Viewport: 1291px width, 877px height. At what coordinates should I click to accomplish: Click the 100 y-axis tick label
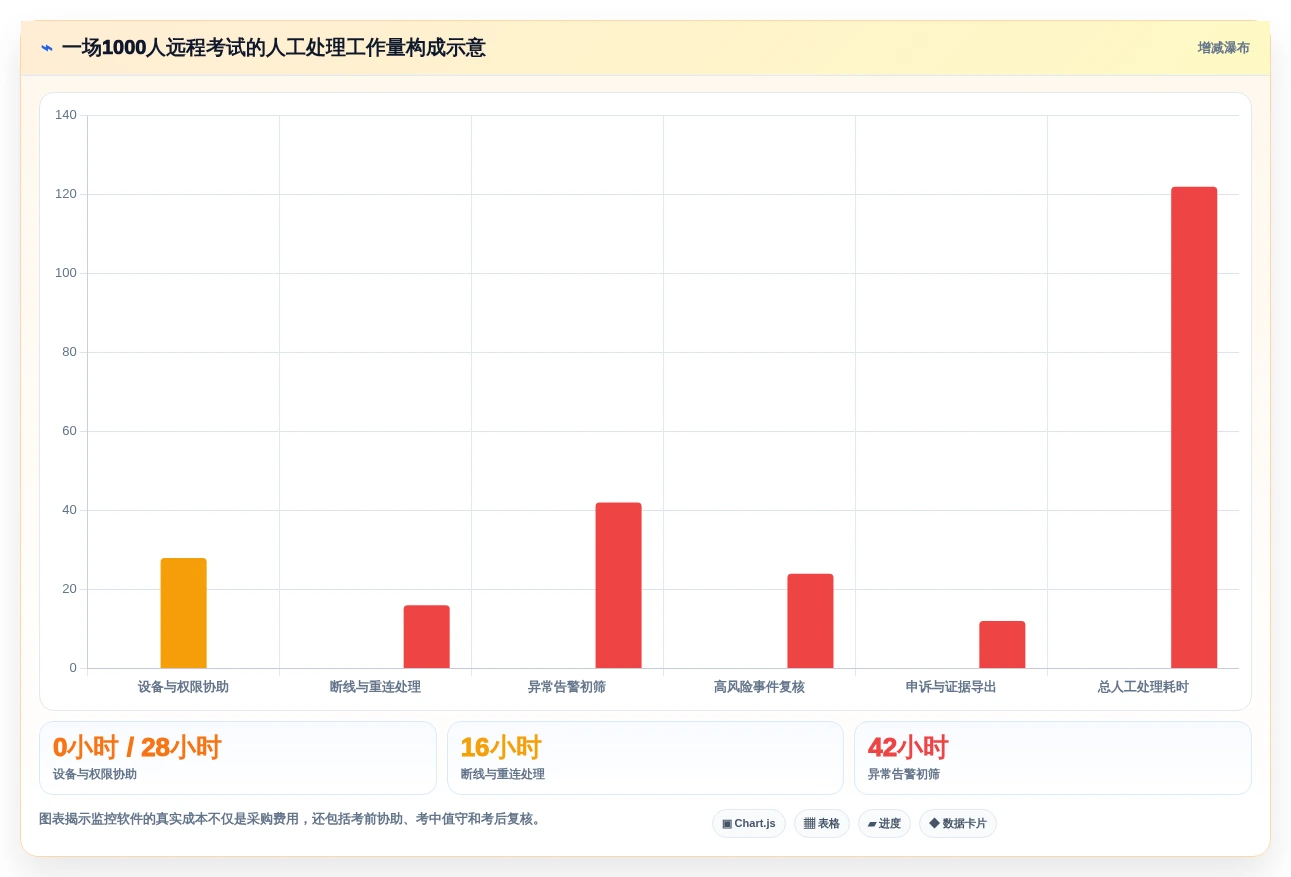pyautogui.click(x=66, y=273)
